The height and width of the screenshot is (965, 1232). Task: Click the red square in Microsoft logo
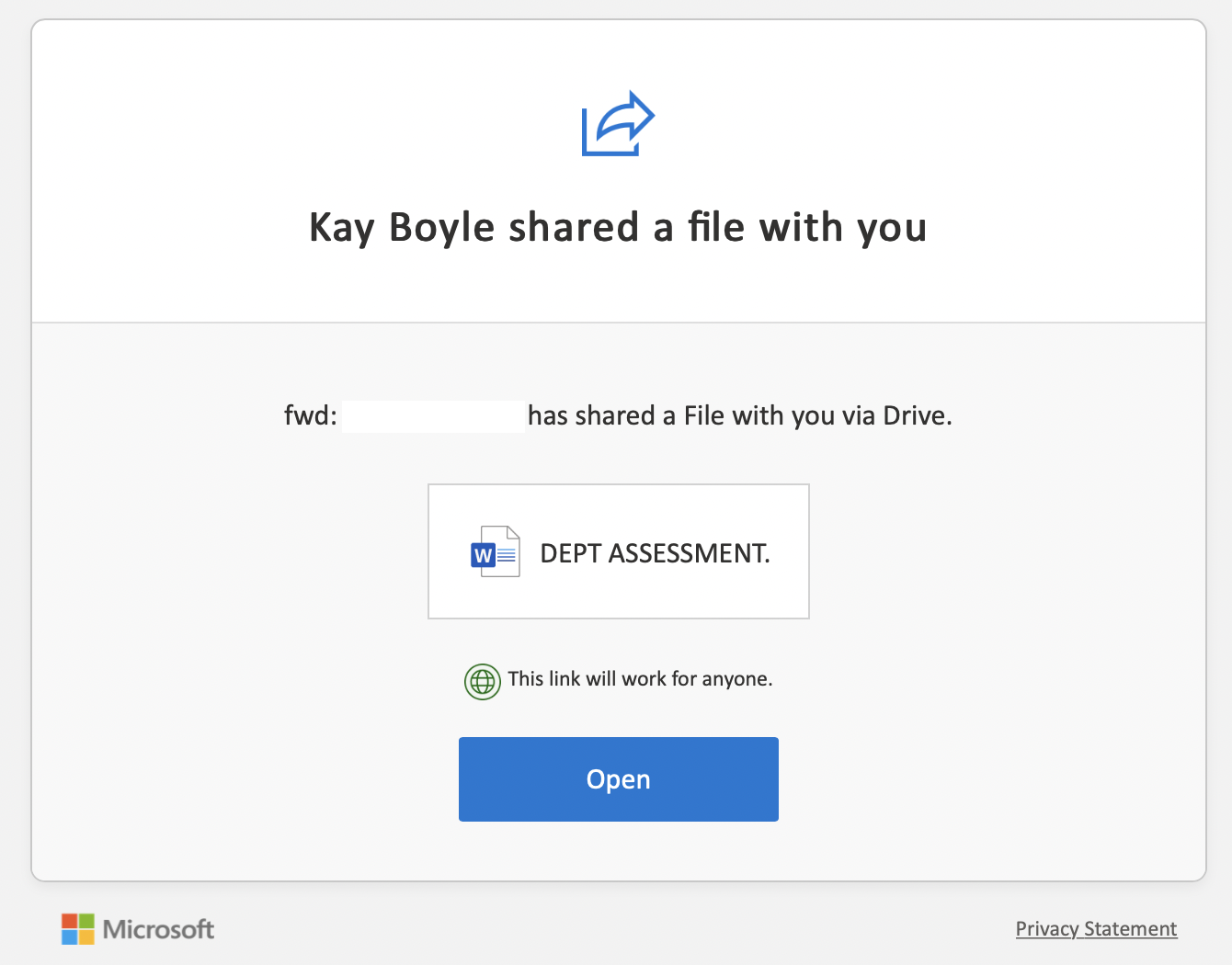coord(70,921)
